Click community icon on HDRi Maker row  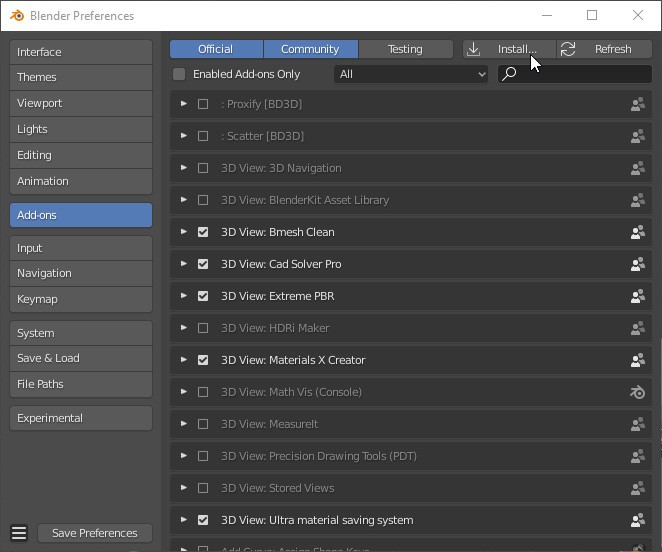click(x=638, y=328)
